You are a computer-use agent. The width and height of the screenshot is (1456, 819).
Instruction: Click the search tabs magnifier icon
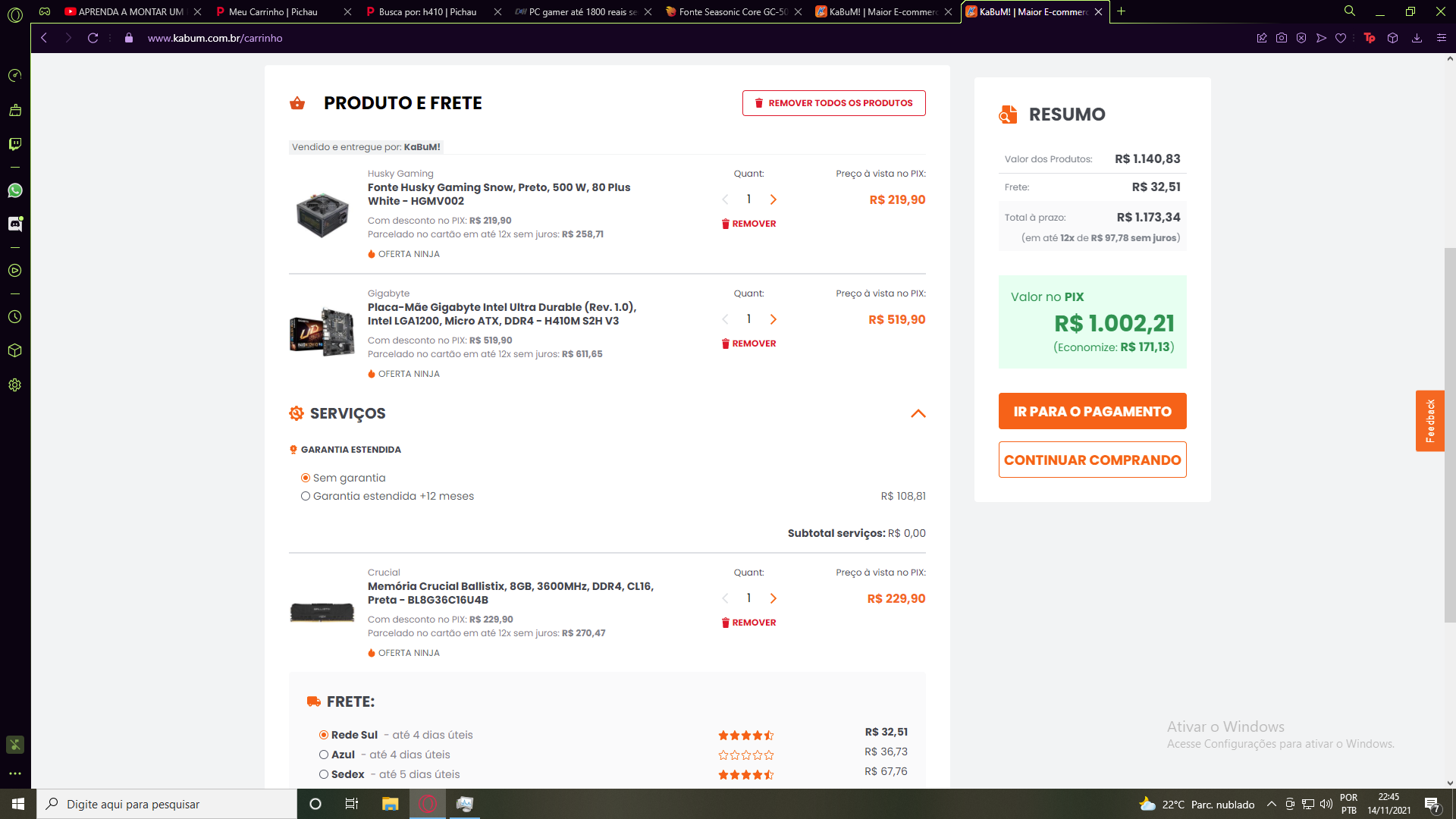pos(1350,11)
